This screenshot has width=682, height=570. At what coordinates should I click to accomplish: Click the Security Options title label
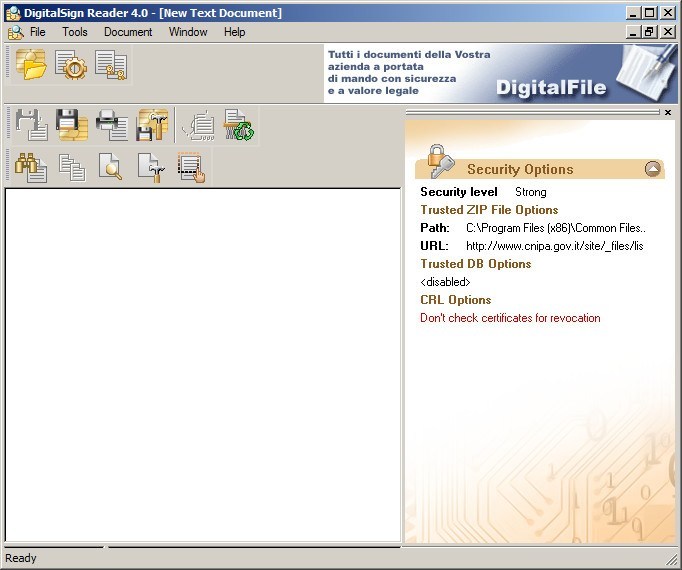tap(520, 169)
